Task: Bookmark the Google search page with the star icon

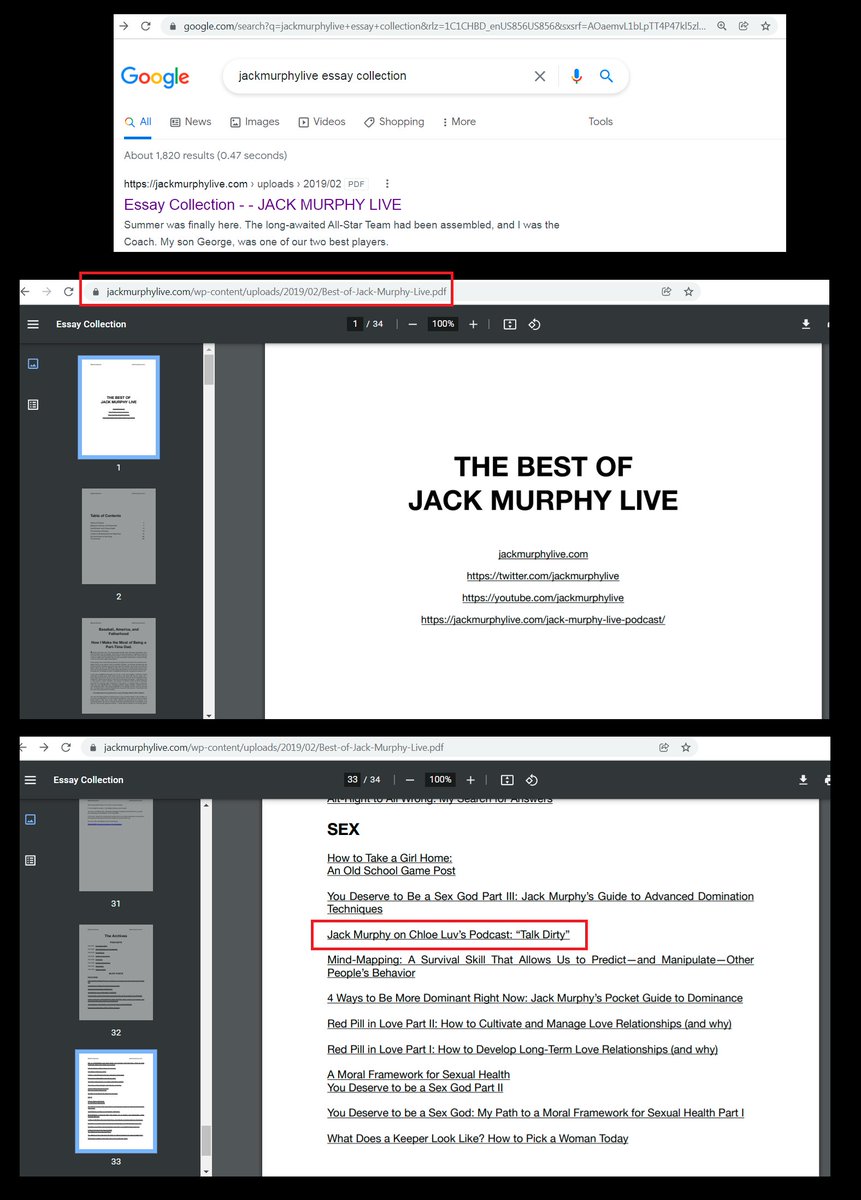Action: [766, 26]
